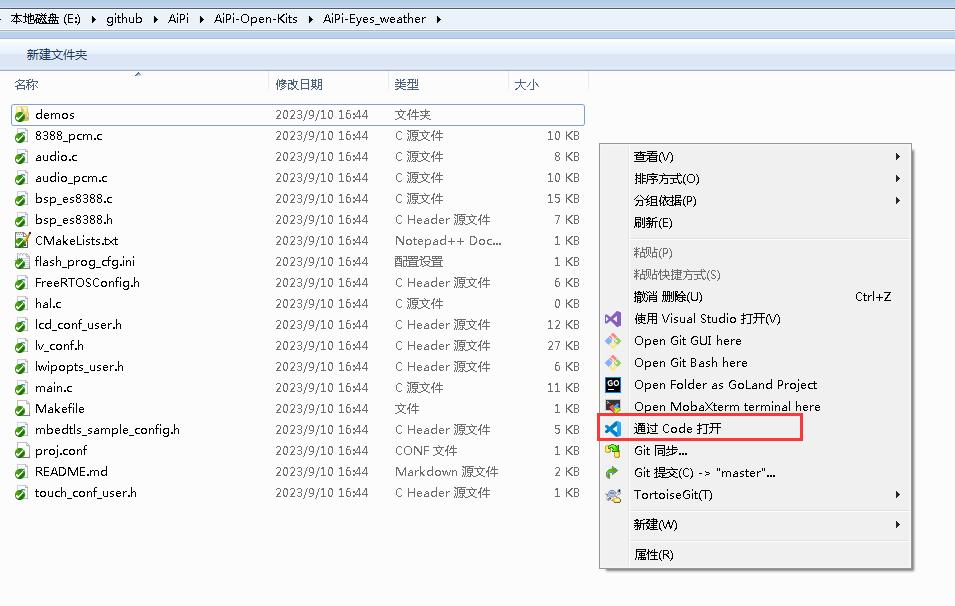
Task: Click the TortoiseGit icon
Action: (613, 495)
